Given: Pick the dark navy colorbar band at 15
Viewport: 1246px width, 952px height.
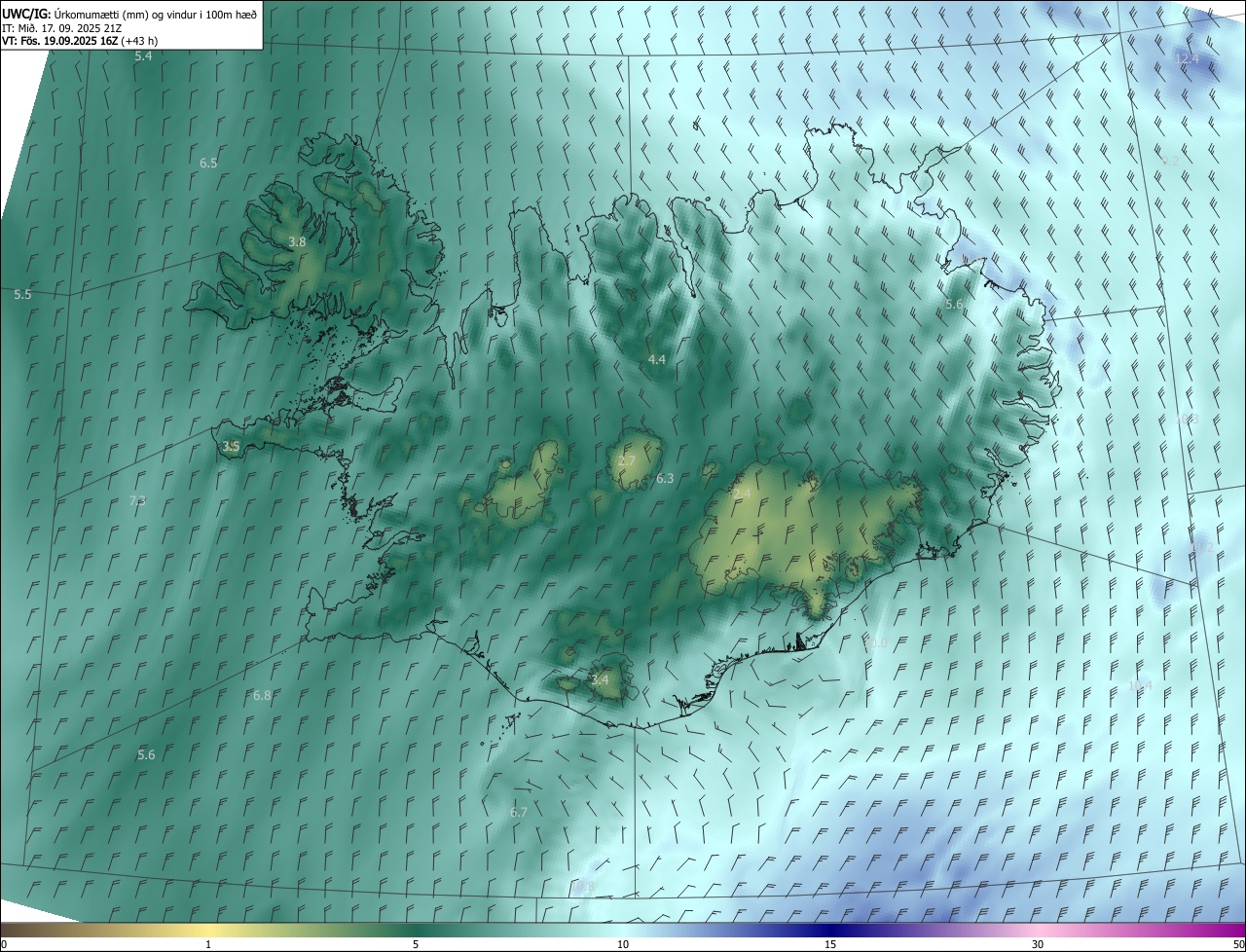Looking at the screenshot, I should 830,930.
